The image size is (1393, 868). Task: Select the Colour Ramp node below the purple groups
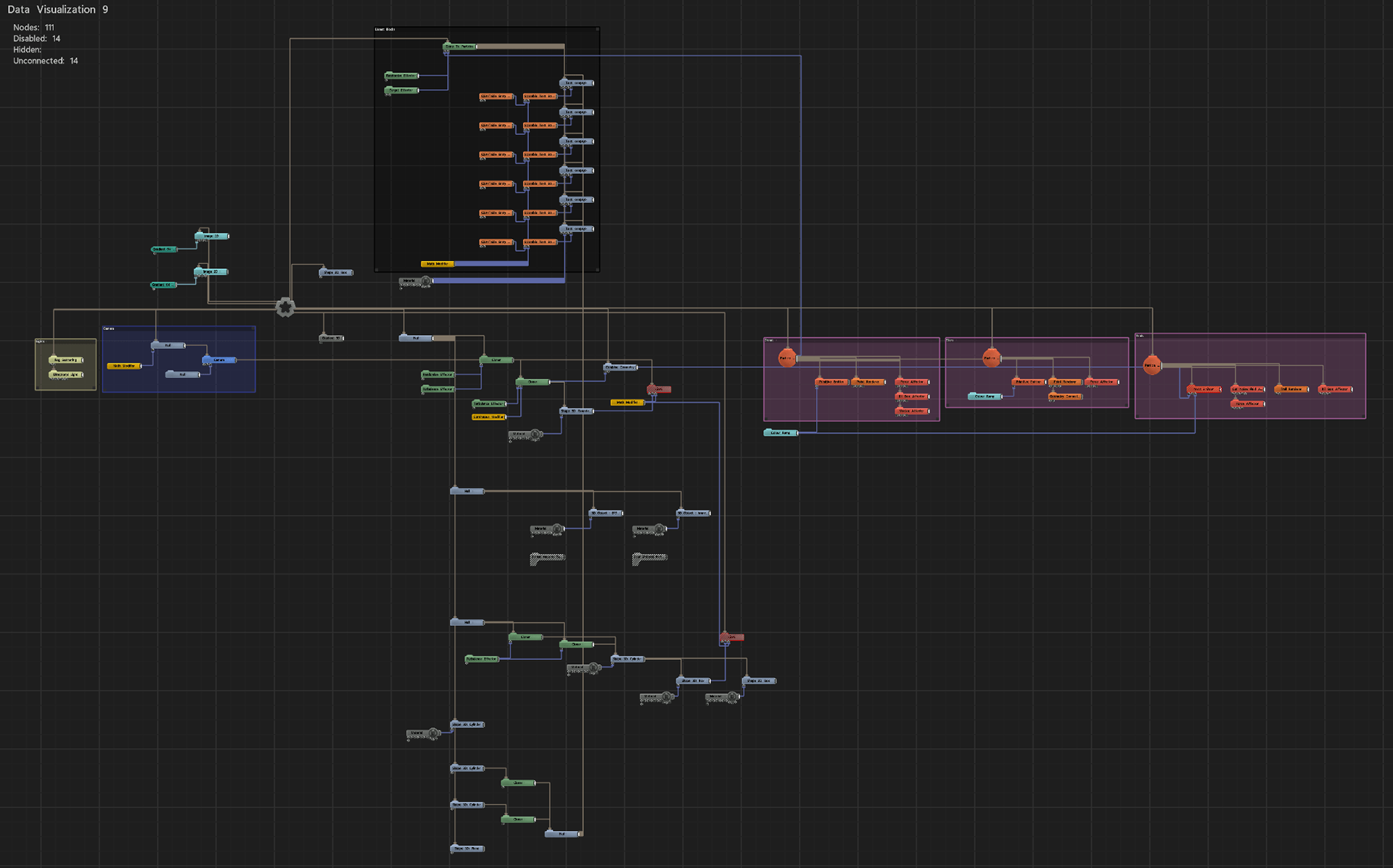781,433
